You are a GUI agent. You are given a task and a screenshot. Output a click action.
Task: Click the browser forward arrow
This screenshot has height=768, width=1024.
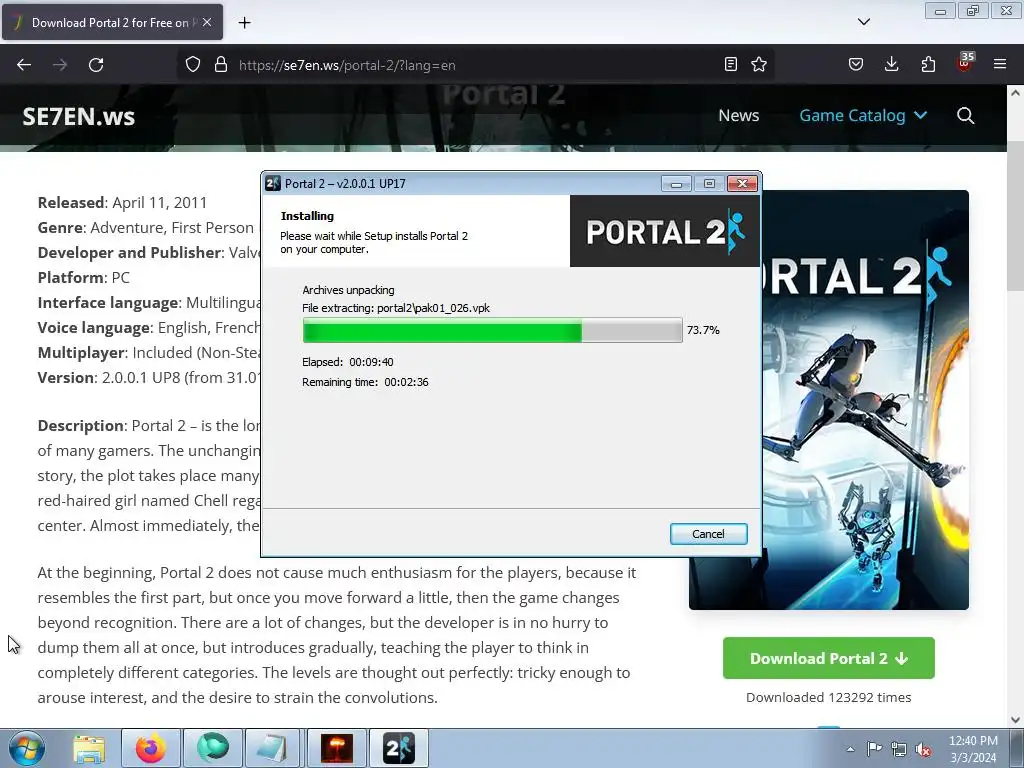click(x=60, y=65)
